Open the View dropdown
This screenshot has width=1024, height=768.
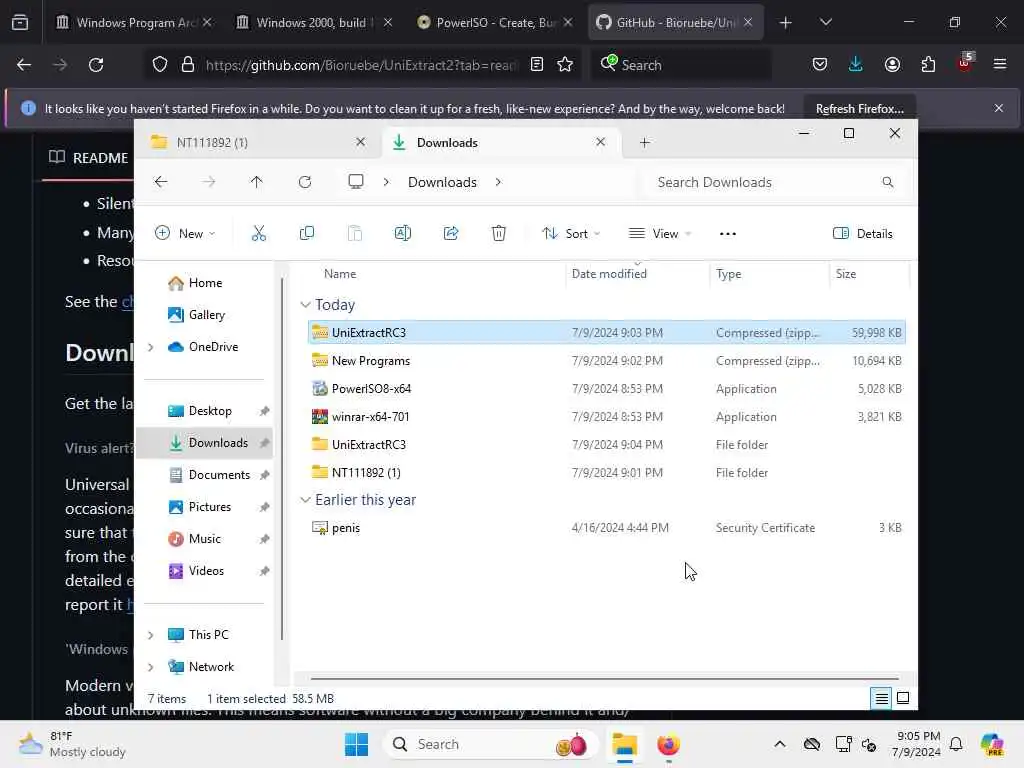pyautogui.click(x=660, y=233)
